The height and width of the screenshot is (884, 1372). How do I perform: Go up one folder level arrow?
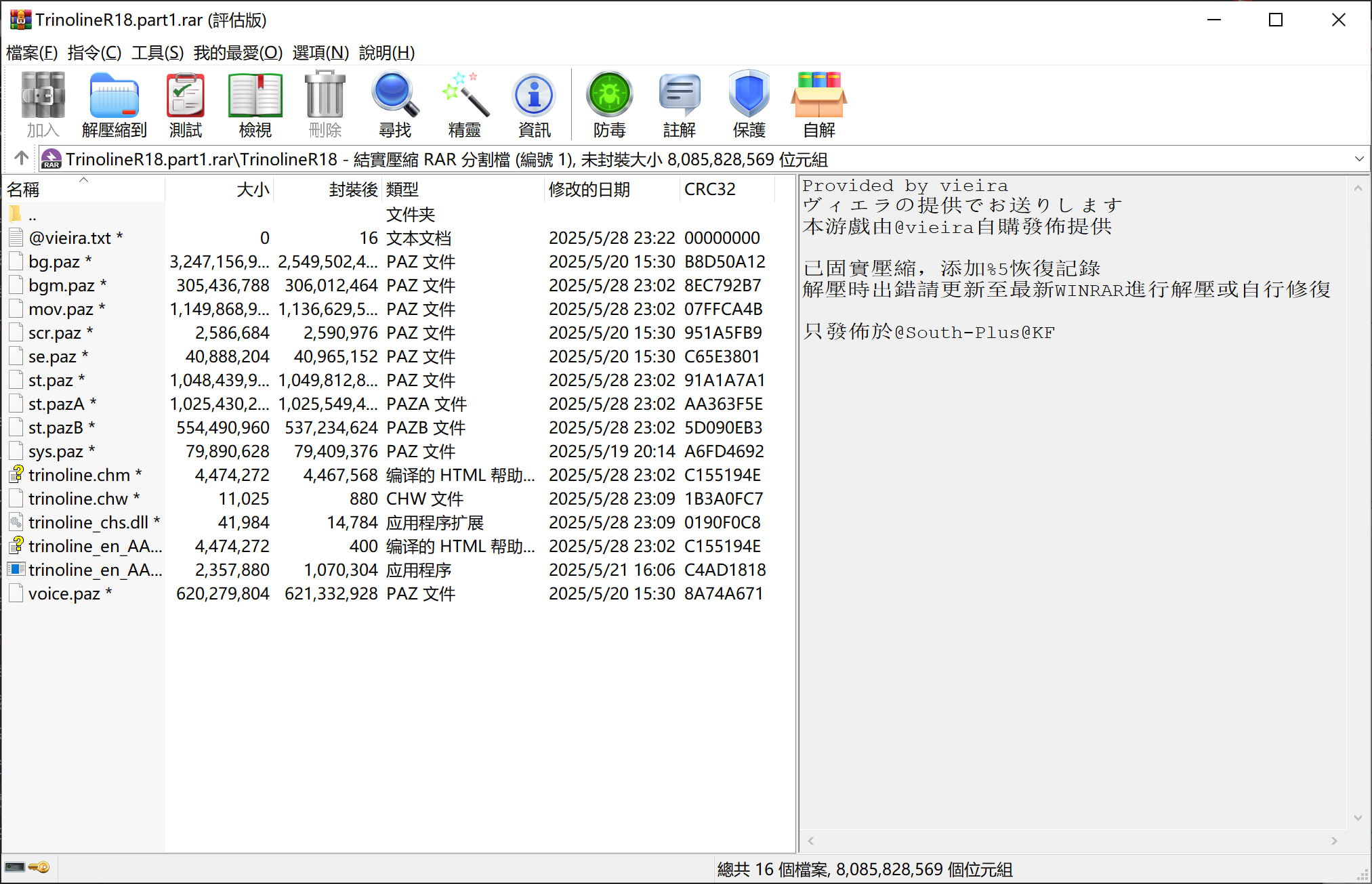tap(21, 159)
